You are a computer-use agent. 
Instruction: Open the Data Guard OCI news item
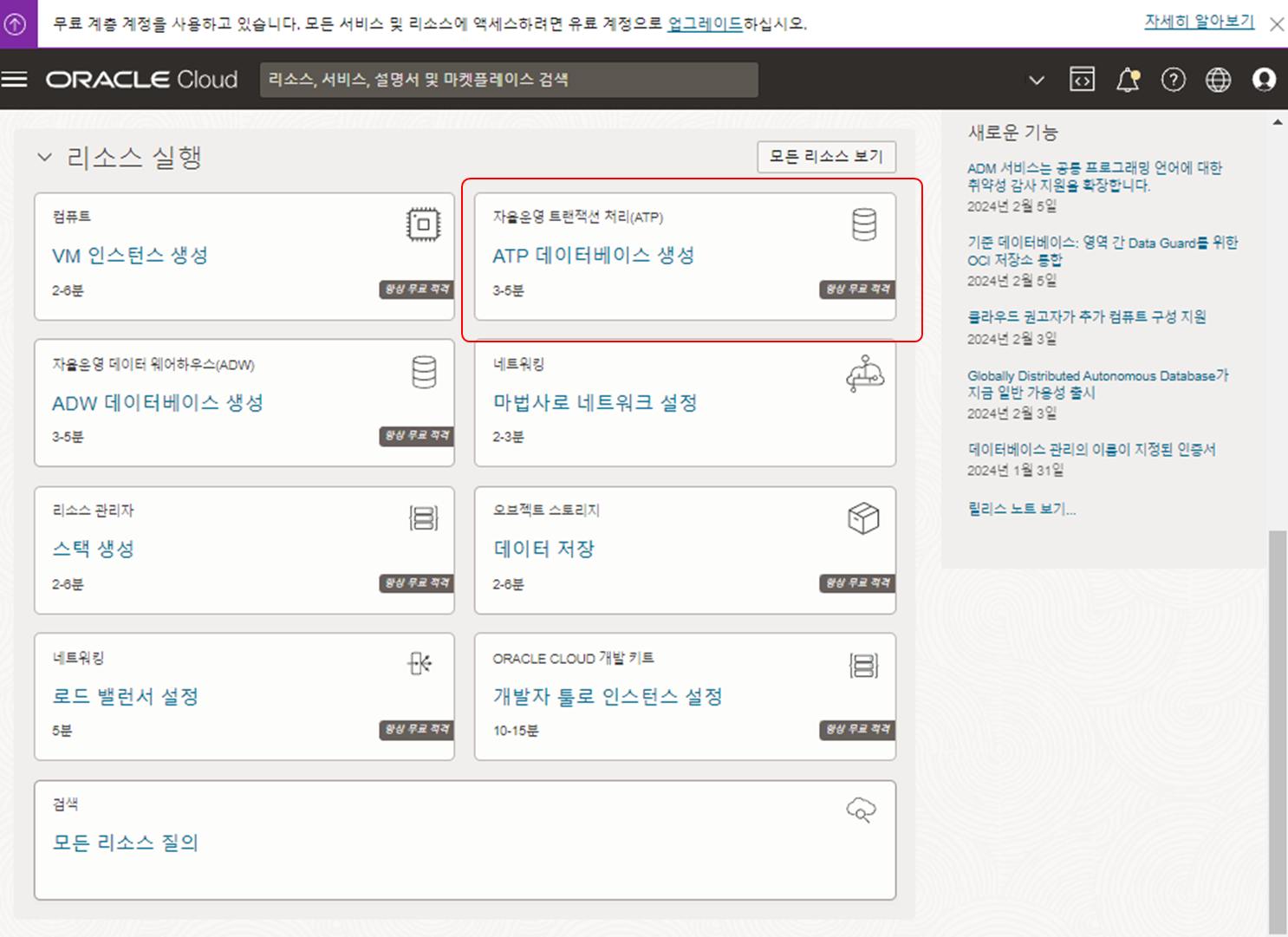coord(1103,251)
